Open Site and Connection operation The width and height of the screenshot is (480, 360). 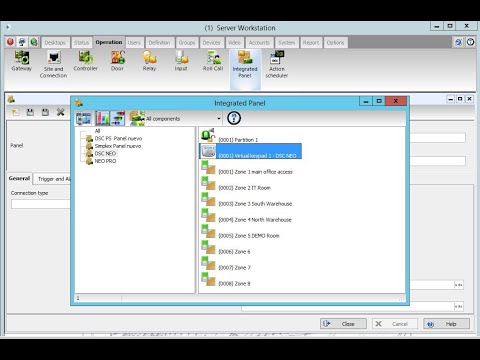[x=53, y=65]
